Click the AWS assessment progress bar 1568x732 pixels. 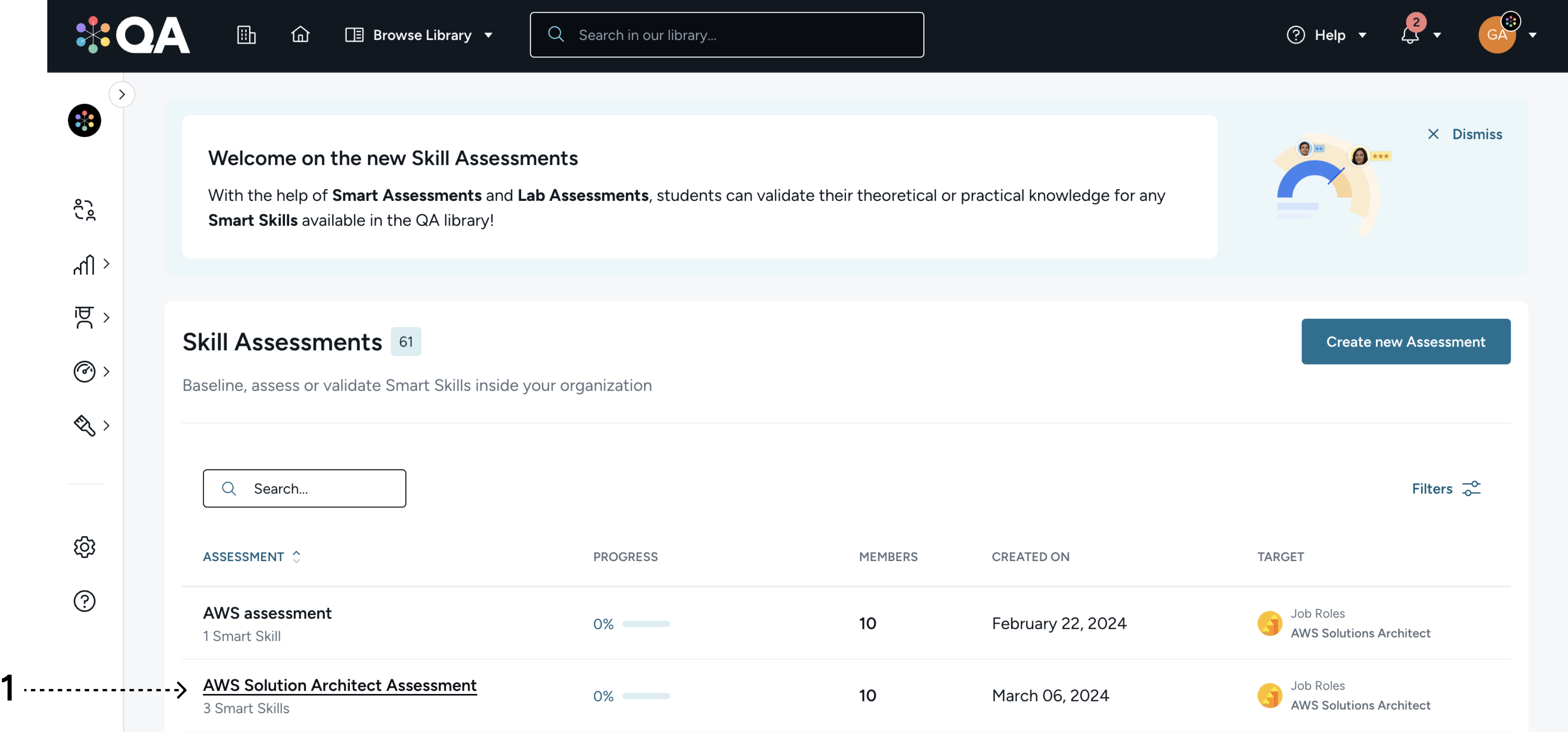(645, 624)
